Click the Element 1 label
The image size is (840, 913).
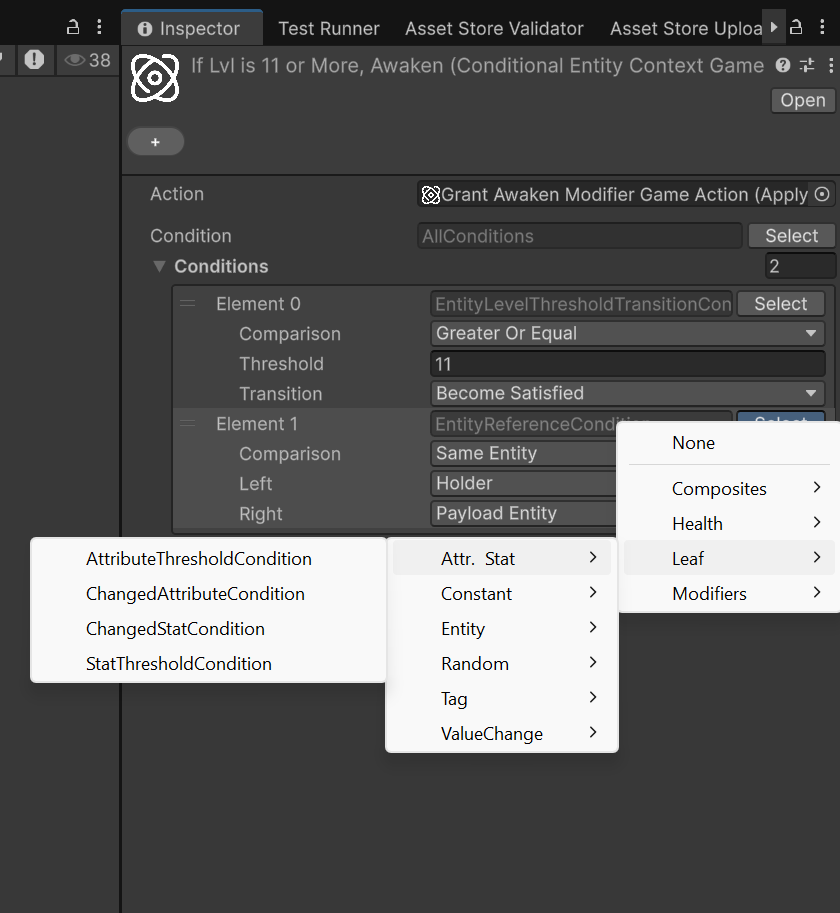(x=257, y=424)
